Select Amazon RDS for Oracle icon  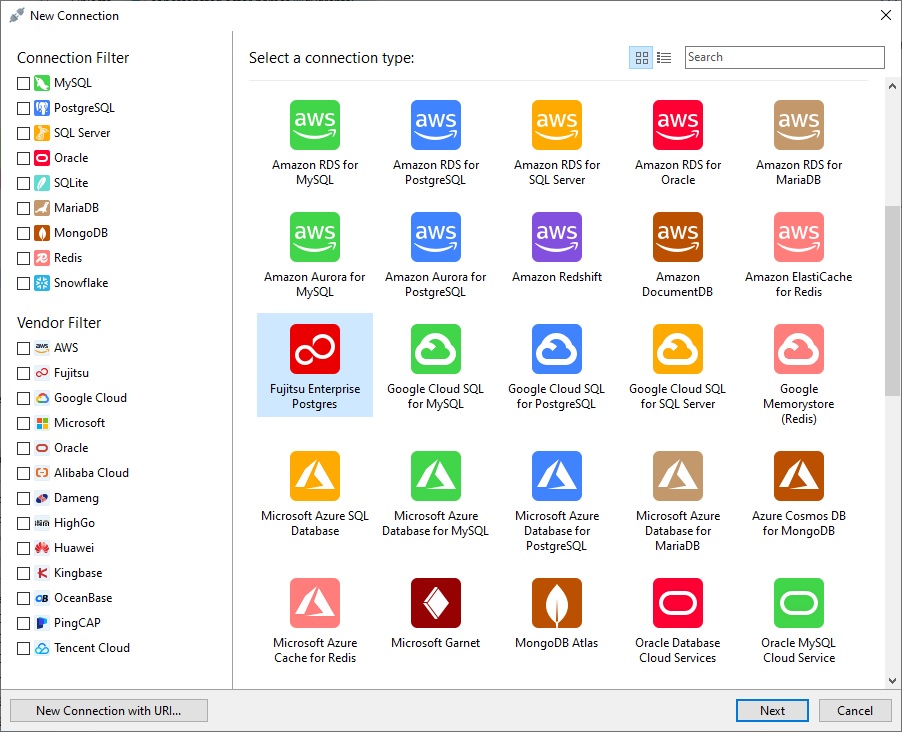click(x=678, y=125)
